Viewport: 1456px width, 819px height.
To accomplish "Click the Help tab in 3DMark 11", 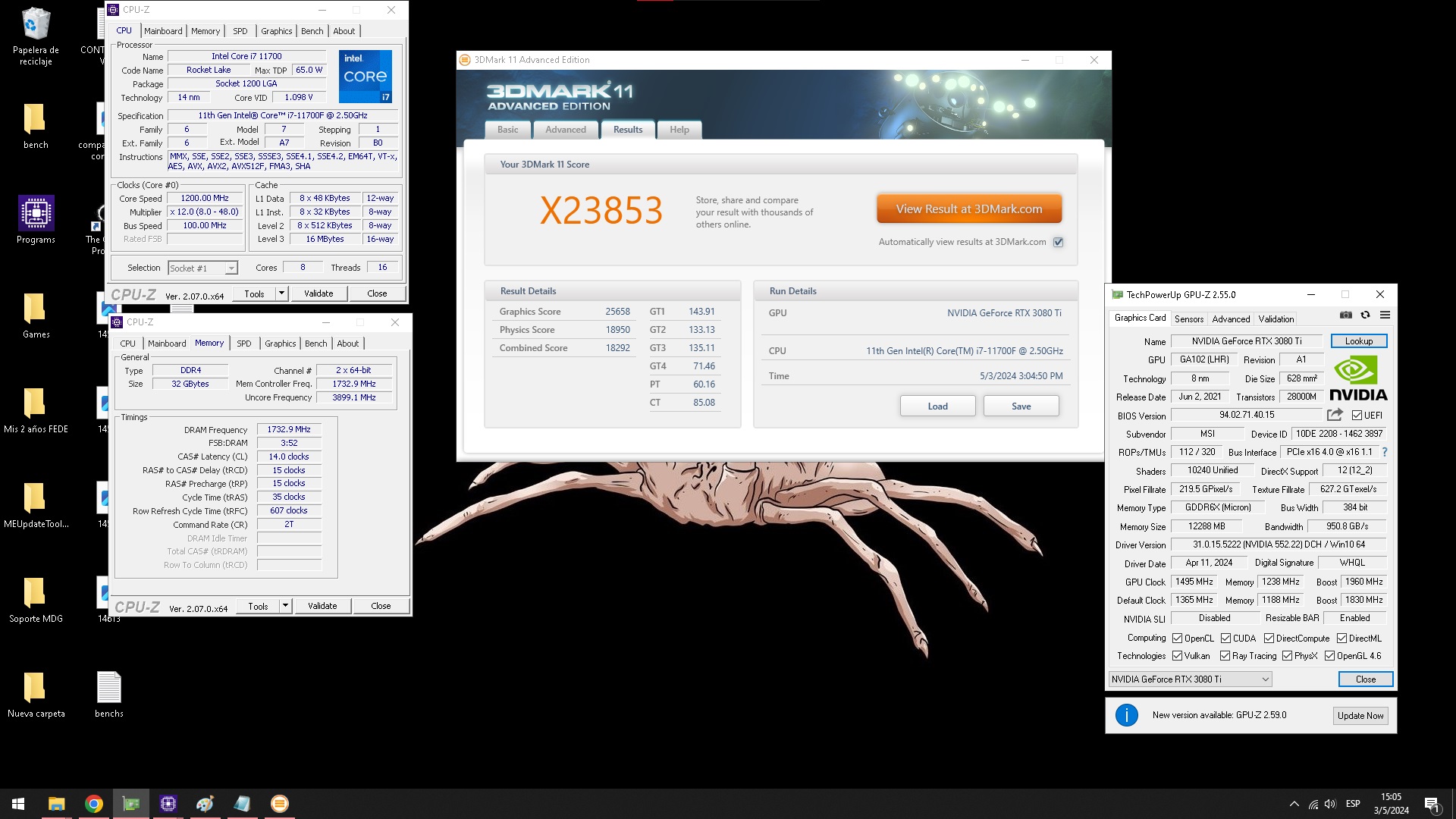I will click(x=679, y=130).
